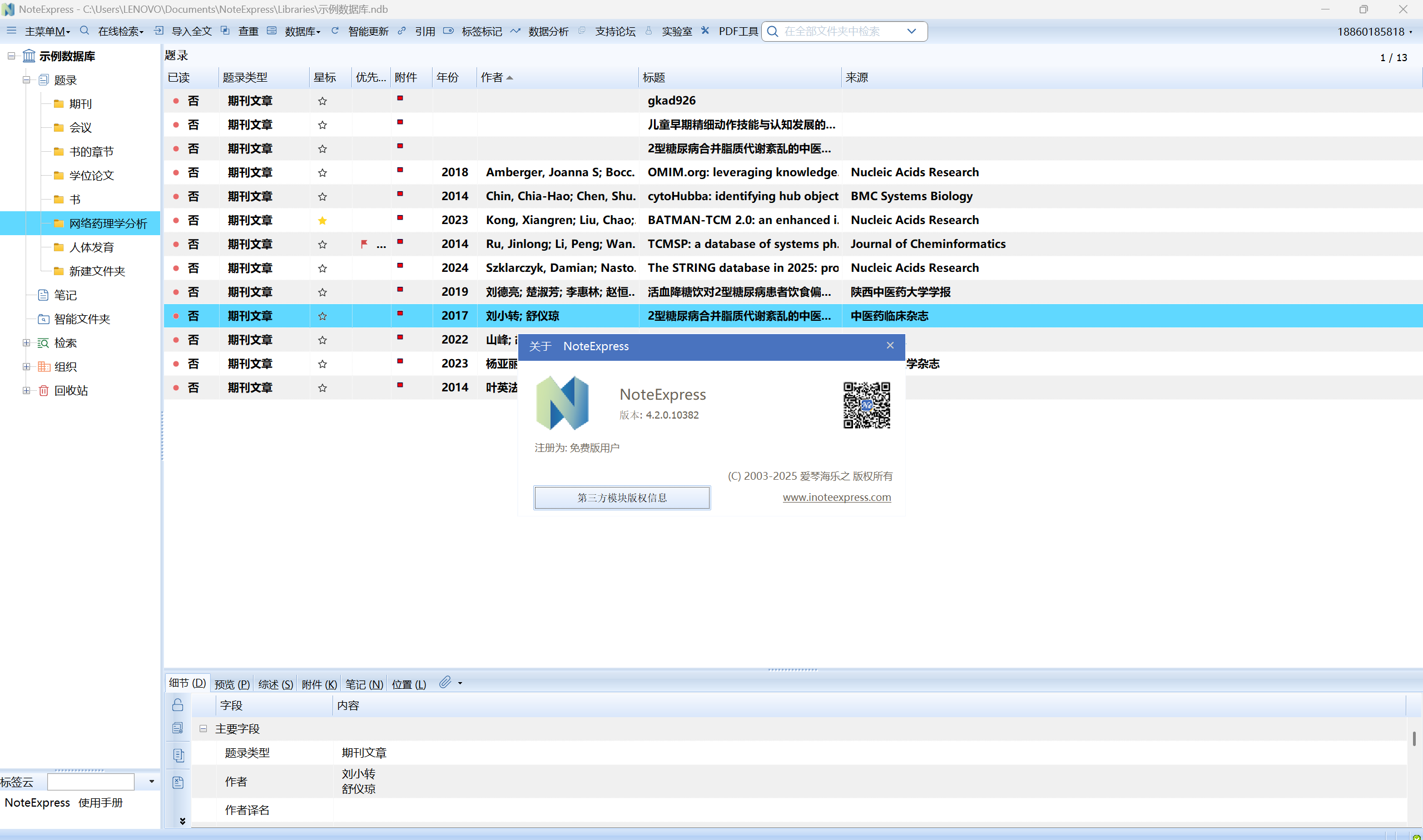Click the red priority flag on TCMSP row
The image size is (1423, 840).
click(x=364, y=244)
